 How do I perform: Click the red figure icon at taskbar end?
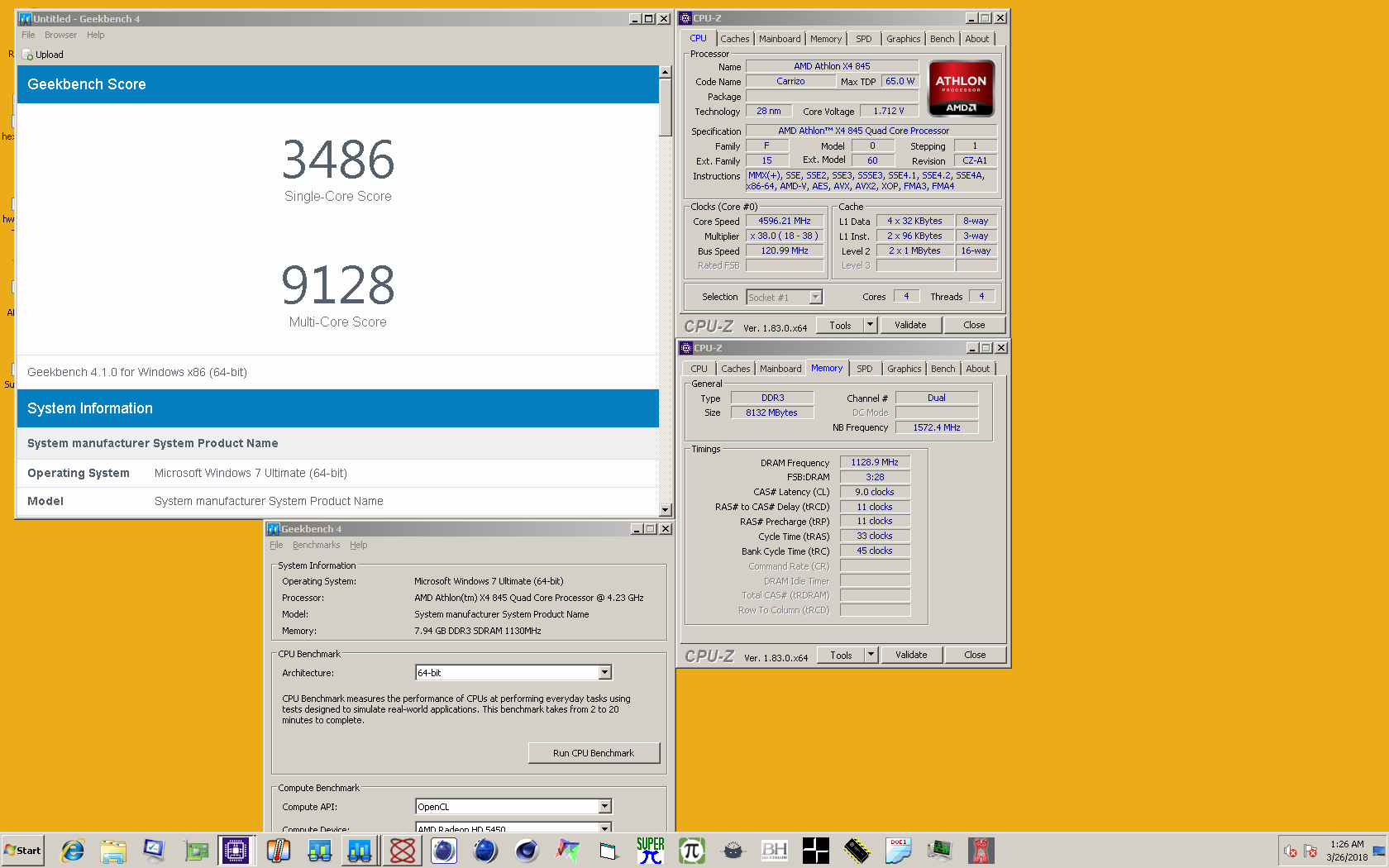(x=981, y=850)
